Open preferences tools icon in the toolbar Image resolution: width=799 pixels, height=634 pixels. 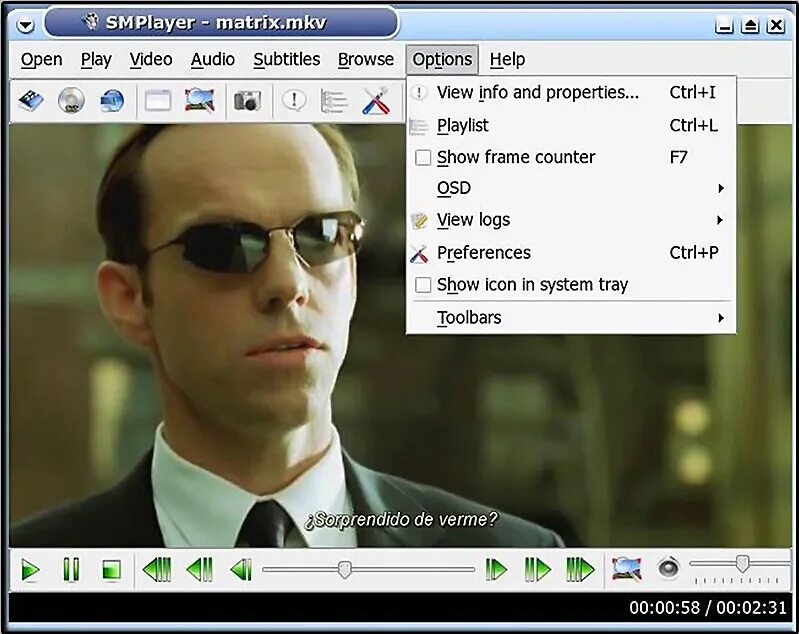click(376, 100)
